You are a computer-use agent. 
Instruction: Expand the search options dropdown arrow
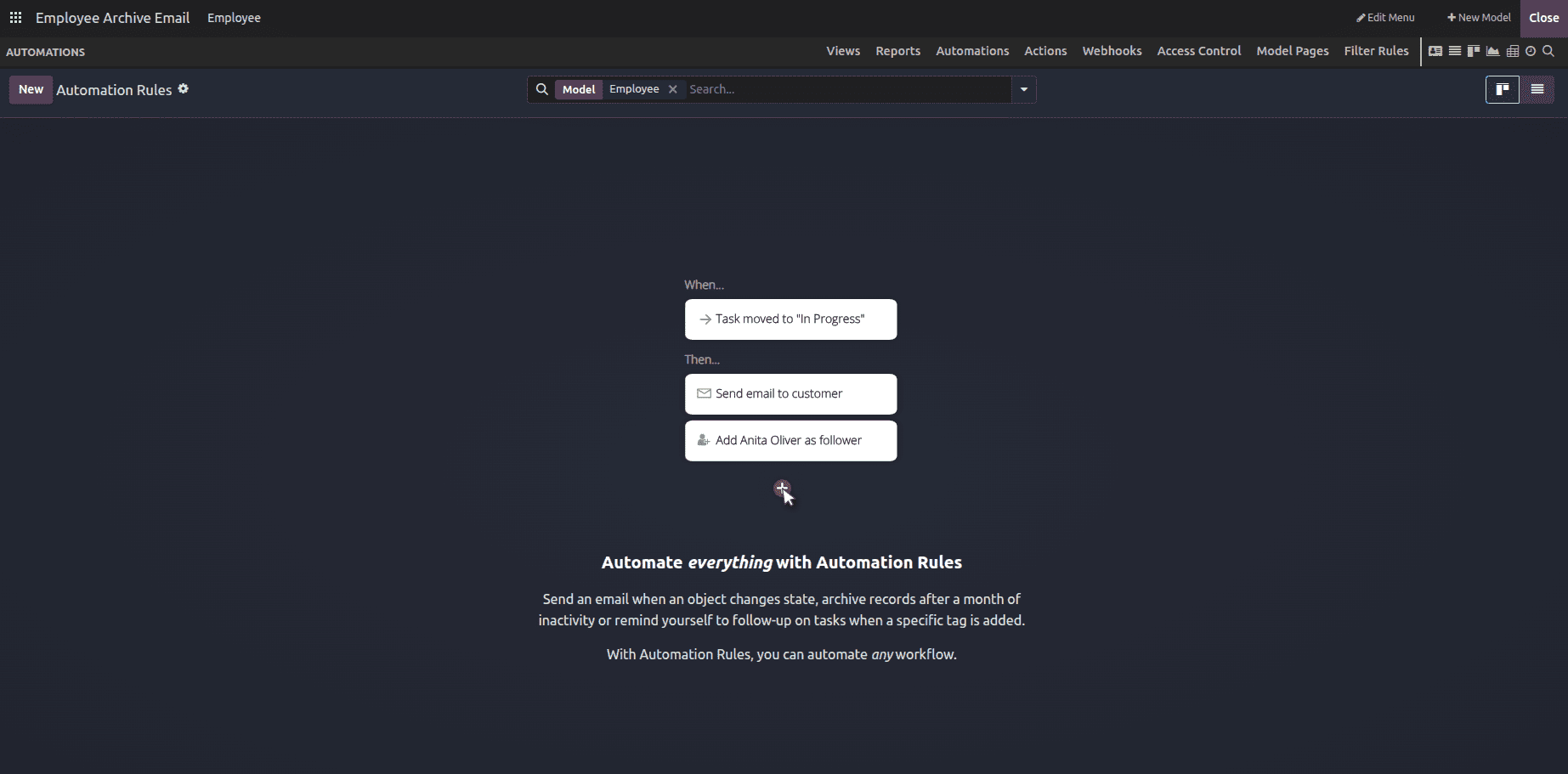point(1023,89)
